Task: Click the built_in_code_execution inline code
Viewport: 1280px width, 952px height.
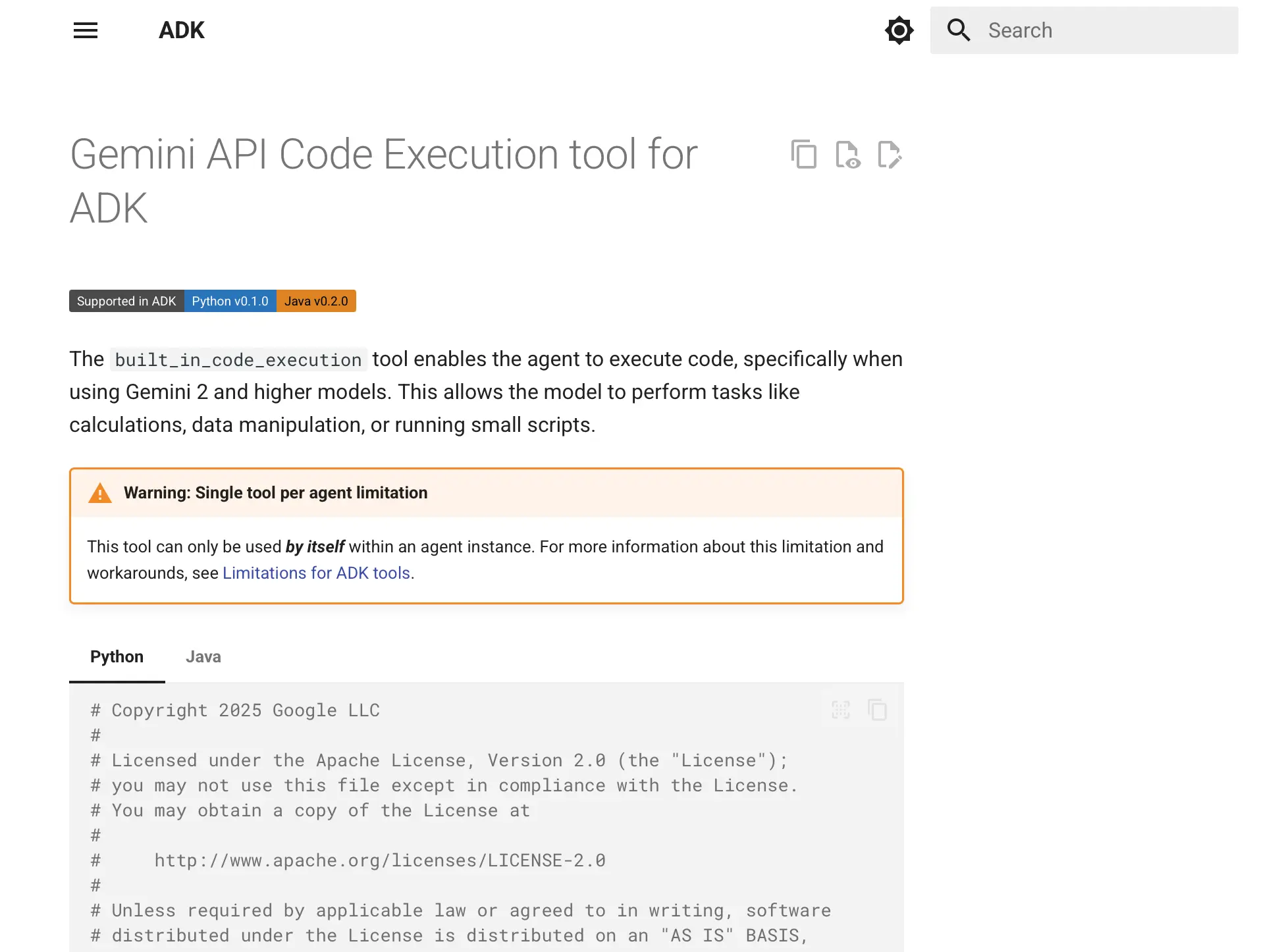Action: pyautogui.click(x=238, y=359)
